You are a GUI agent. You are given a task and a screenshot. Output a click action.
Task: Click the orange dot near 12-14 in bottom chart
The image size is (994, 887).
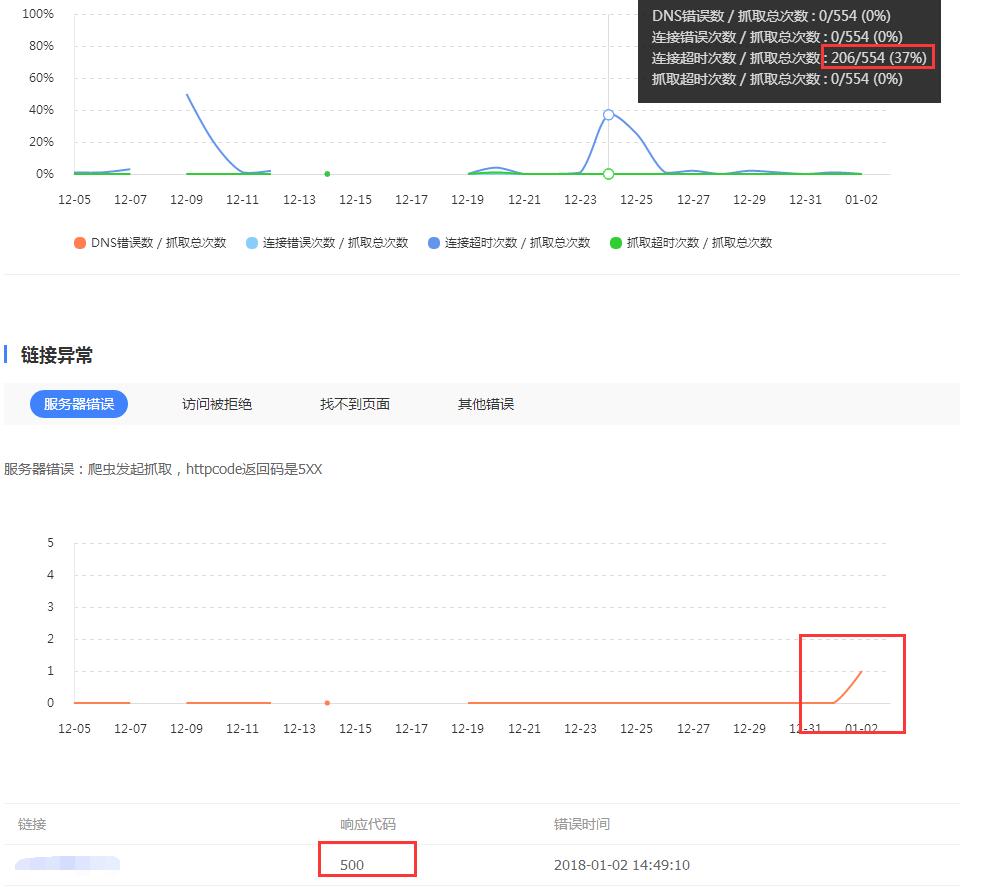[327, 703]
